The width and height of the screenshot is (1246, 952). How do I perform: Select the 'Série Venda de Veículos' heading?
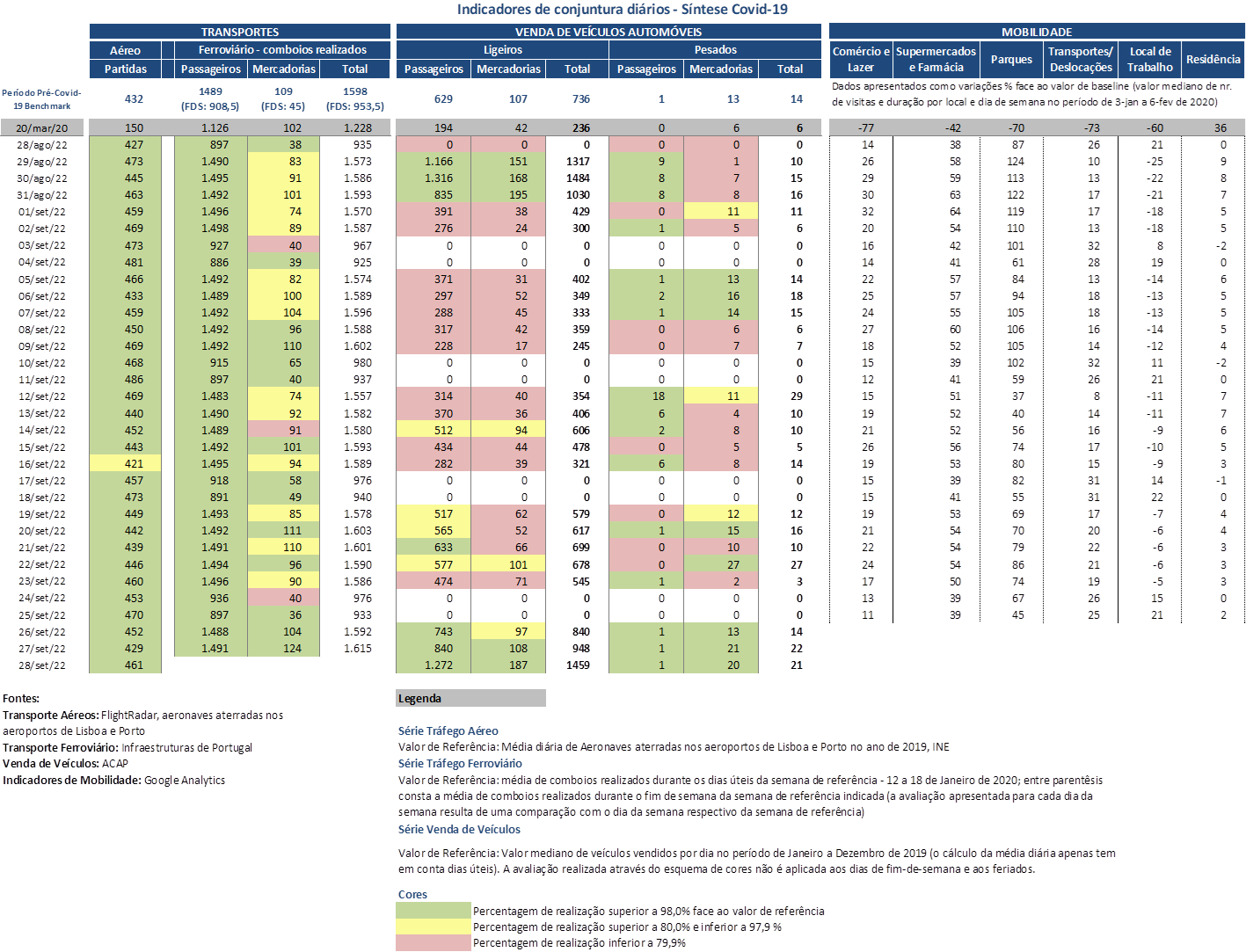click(459, 829)
